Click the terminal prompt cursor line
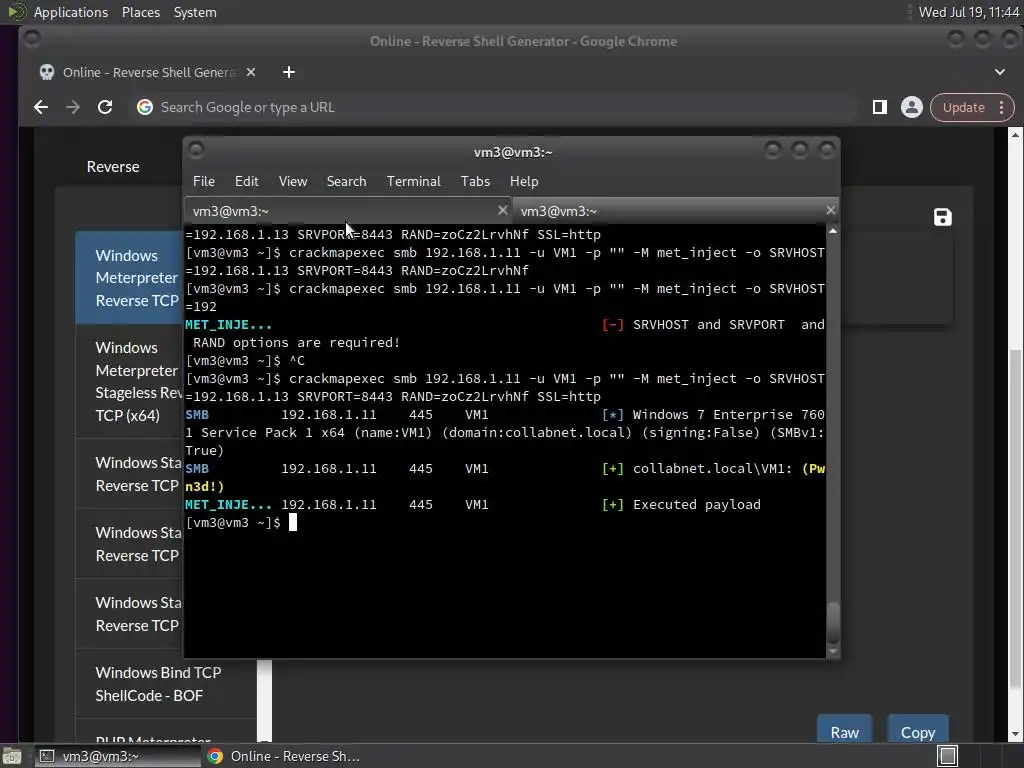The width and height of the screenshot is (1024, 768). pyautogui.click(x=242, y=522)
